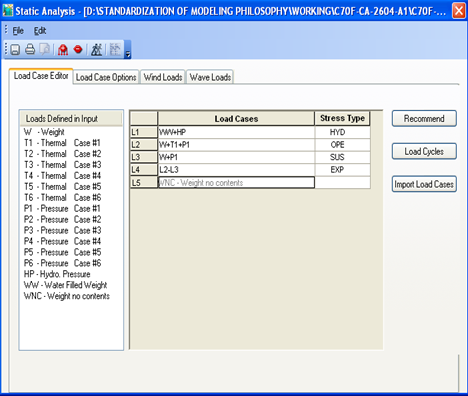Click the Recommend button
The height and width of the screenshot is (396, 468).
tap(424, 119)
